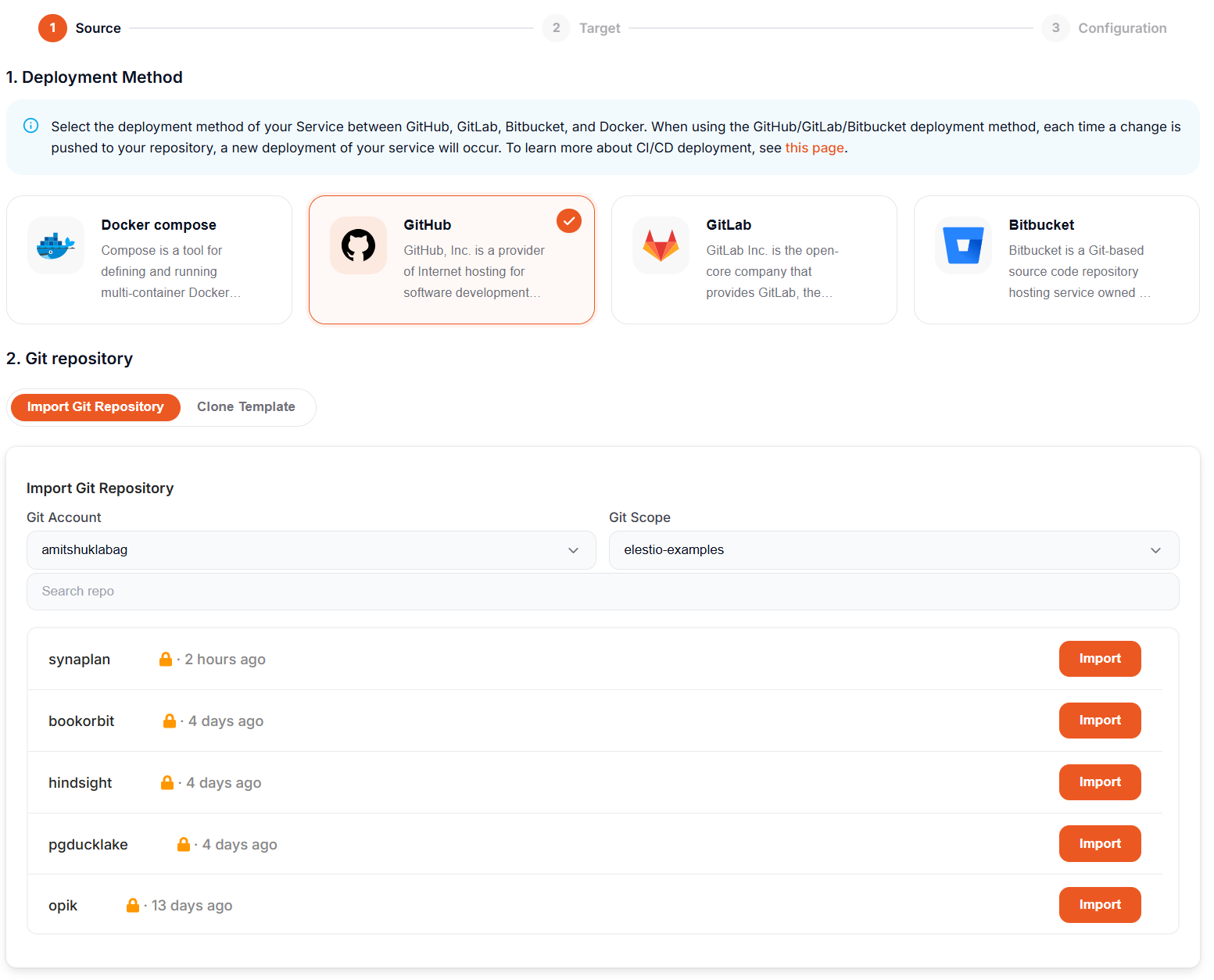Screen dimensions: 1214x980
Task: Click the lock icon beside pgducklake
Action: coord(184,845)
